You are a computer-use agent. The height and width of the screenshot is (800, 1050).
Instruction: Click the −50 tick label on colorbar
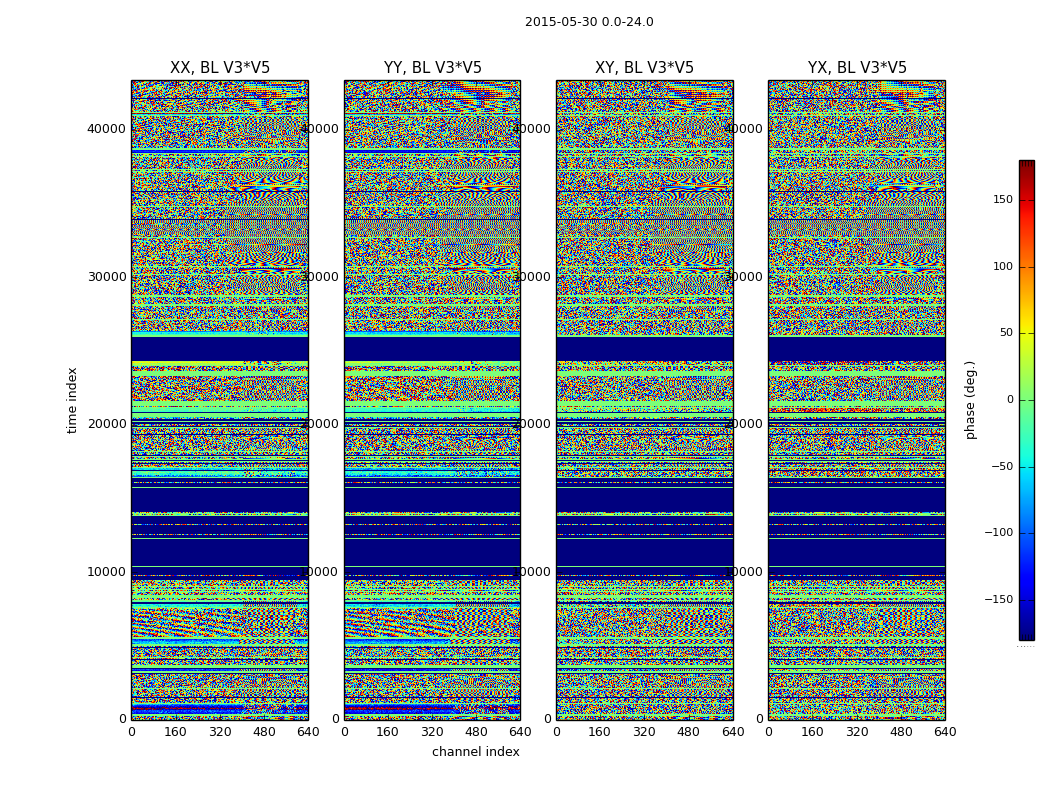click(x=1001, y=467)
